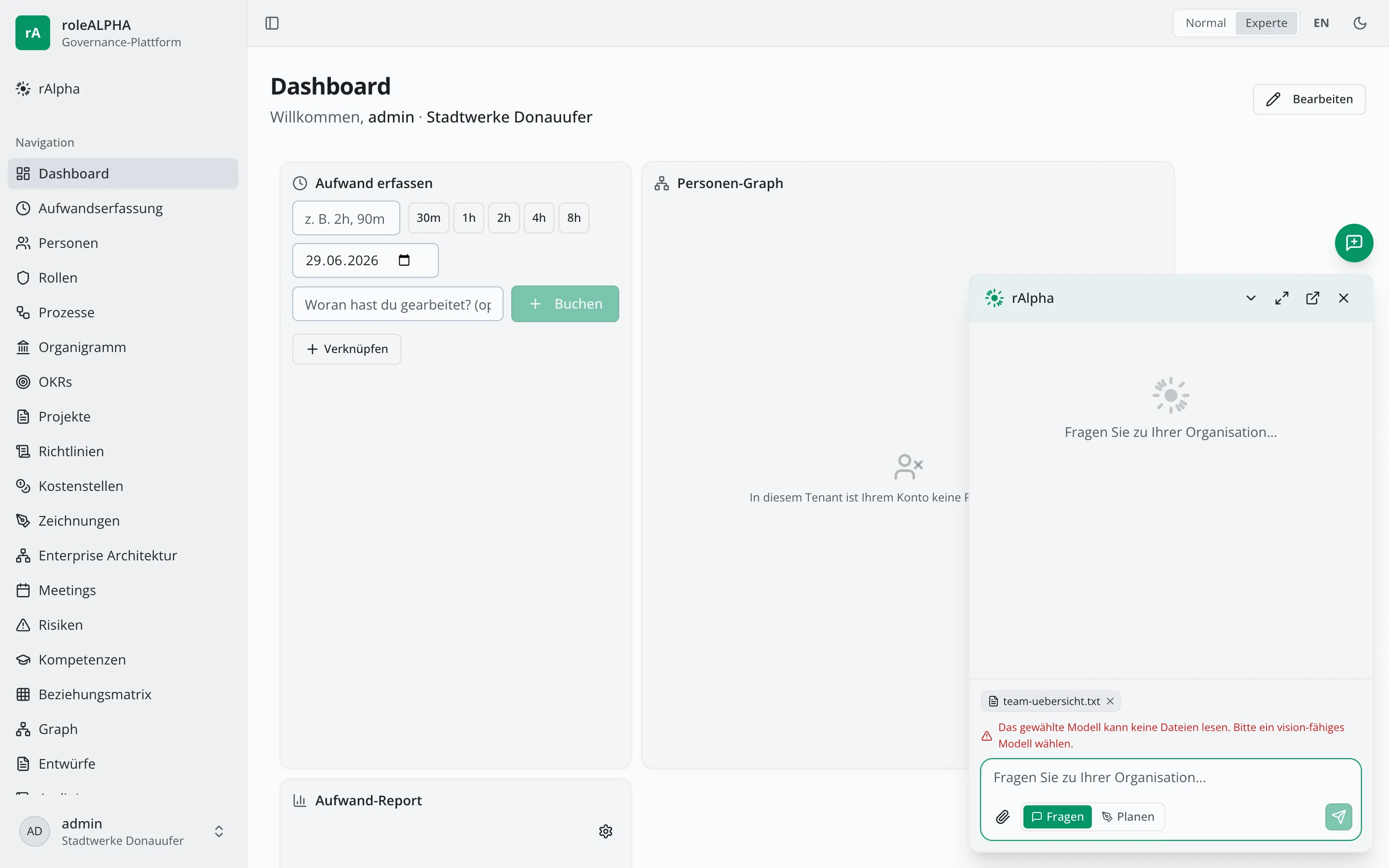1389x868 pixels.
Task: Go to OKRs
Action: point(123,382)
